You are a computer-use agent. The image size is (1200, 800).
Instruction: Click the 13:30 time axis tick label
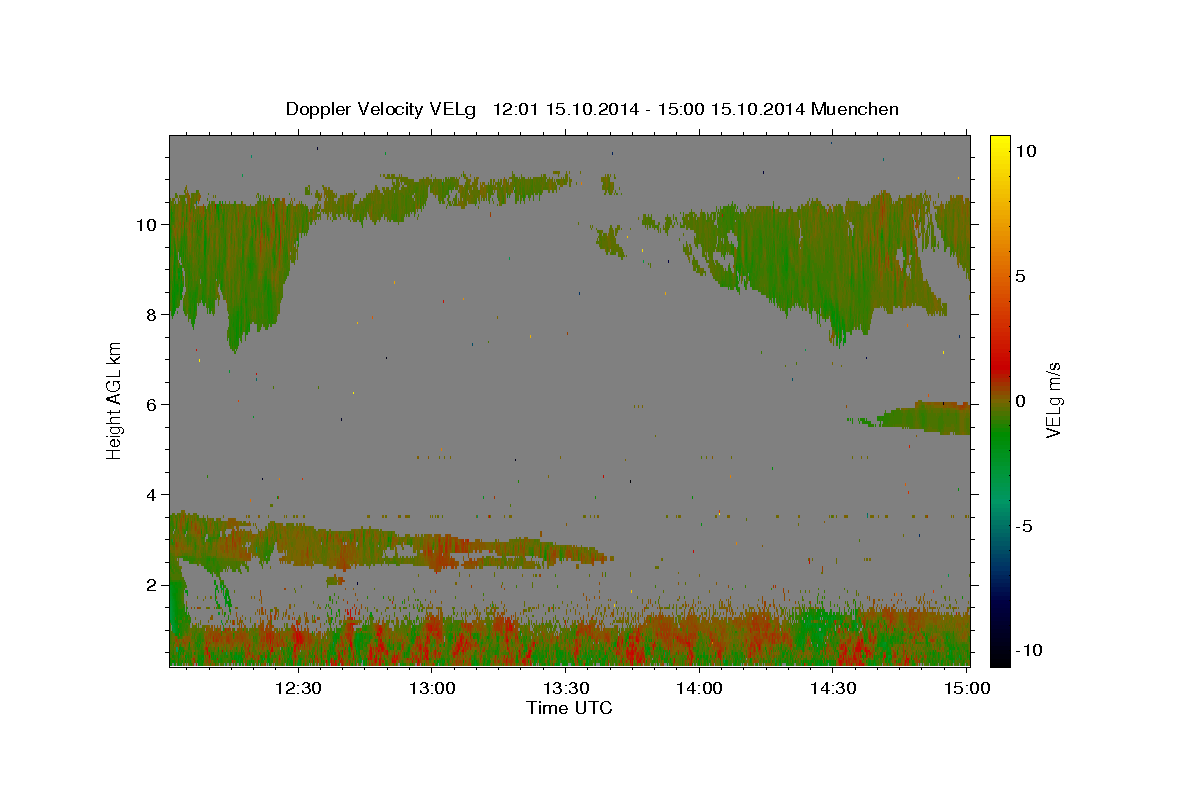pos(565,688)
